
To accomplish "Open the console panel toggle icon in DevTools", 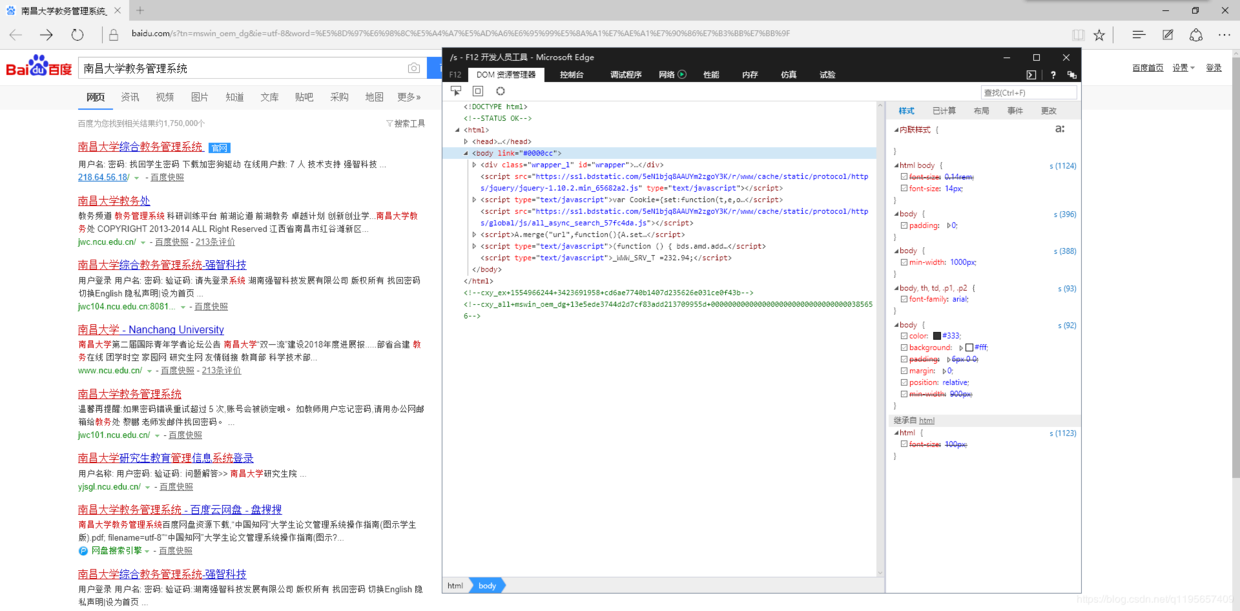I will [x=1031, y=75].
